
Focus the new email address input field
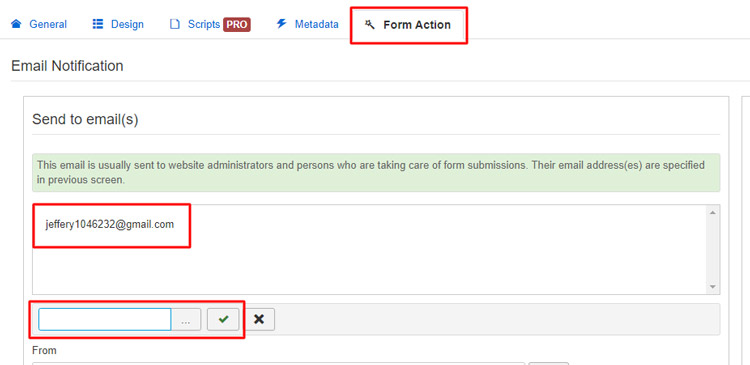(x=105, y=320)
